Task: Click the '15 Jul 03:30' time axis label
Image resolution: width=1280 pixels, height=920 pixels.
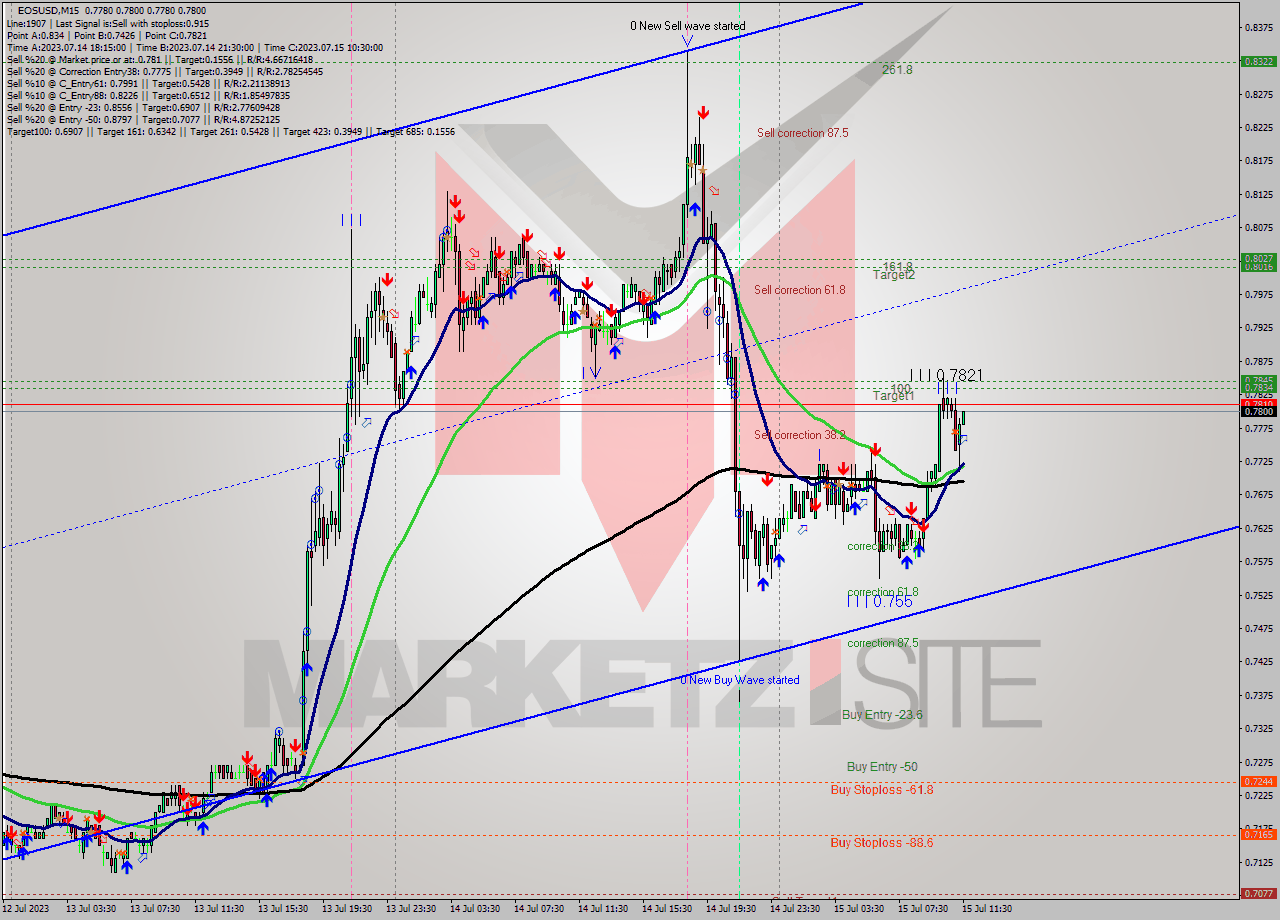Action: (x=860, y=909)
